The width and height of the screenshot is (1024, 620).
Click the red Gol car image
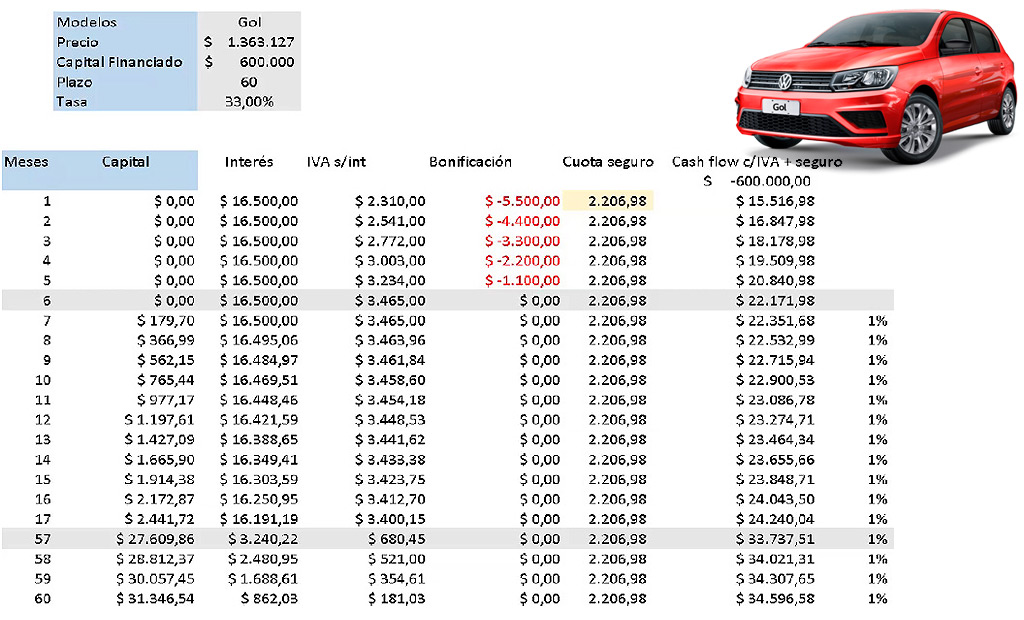pos(876,84)
